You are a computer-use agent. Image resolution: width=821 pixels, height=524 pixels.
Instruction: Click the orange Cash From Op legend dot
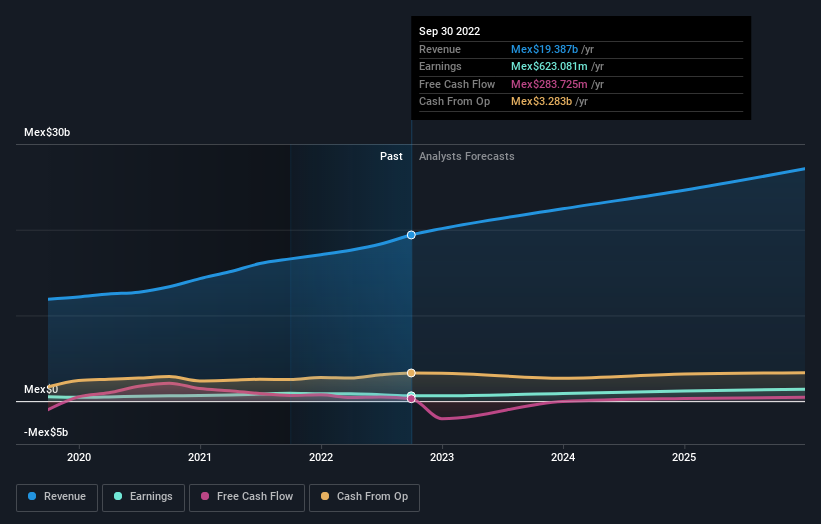325,496
